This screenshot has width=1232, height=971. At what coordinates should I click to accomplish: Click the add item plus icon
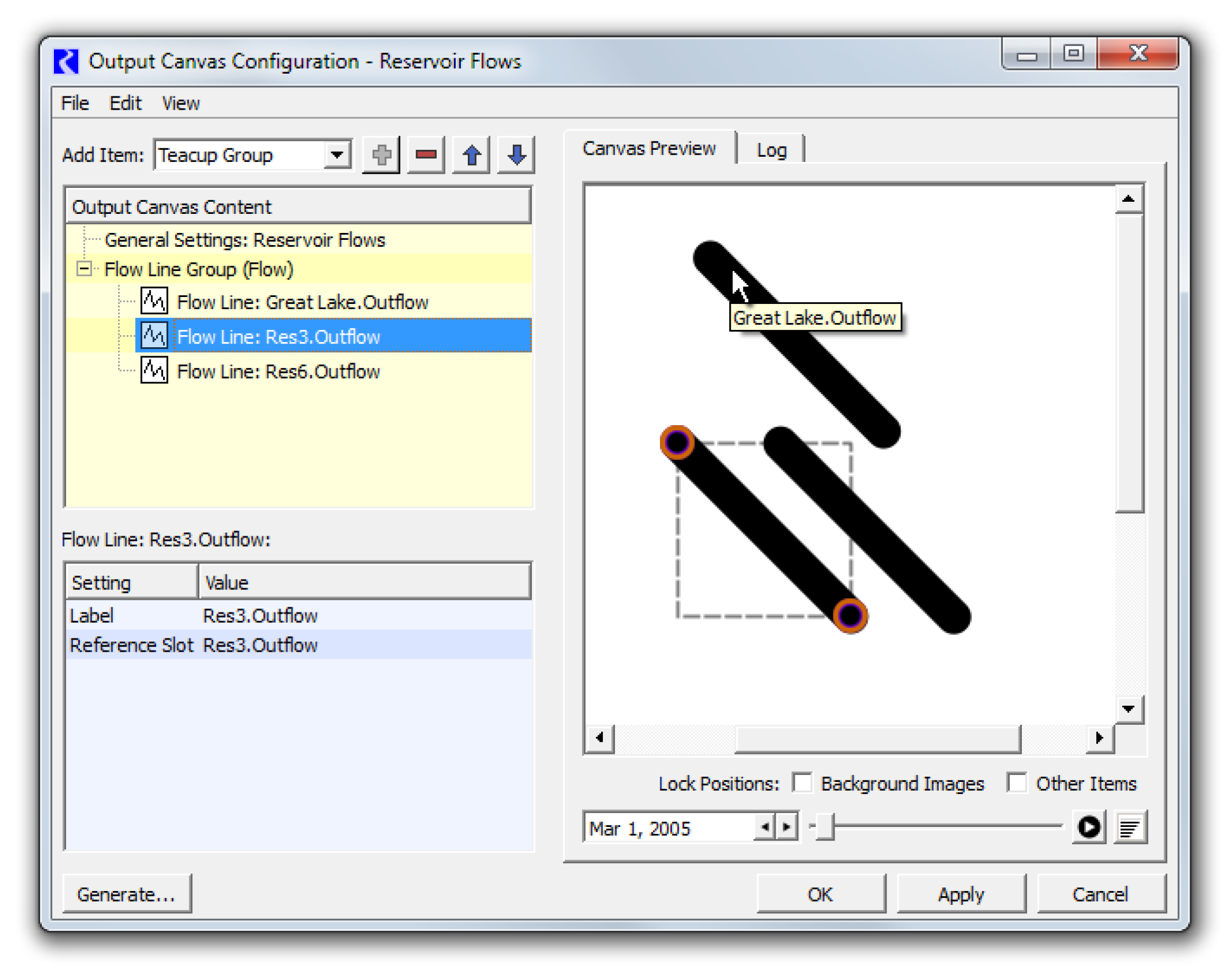(381, 155)
